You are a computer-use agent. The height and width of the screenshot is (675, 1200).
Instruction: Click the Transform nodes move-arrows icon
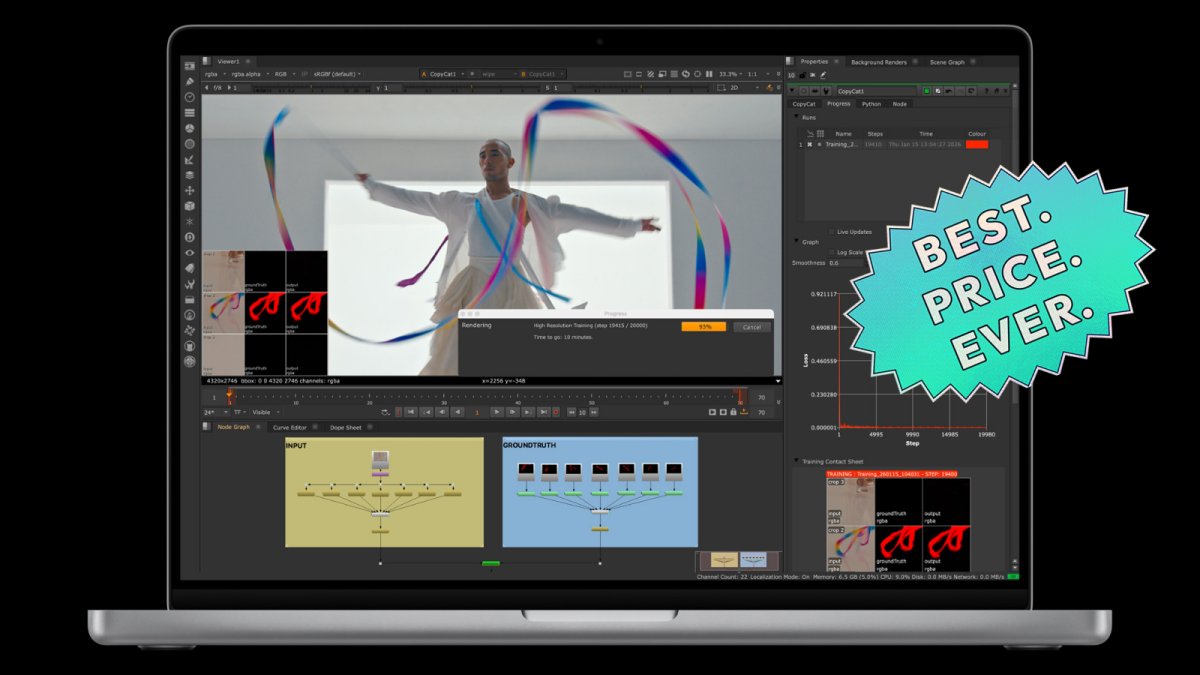coord(189,190)
